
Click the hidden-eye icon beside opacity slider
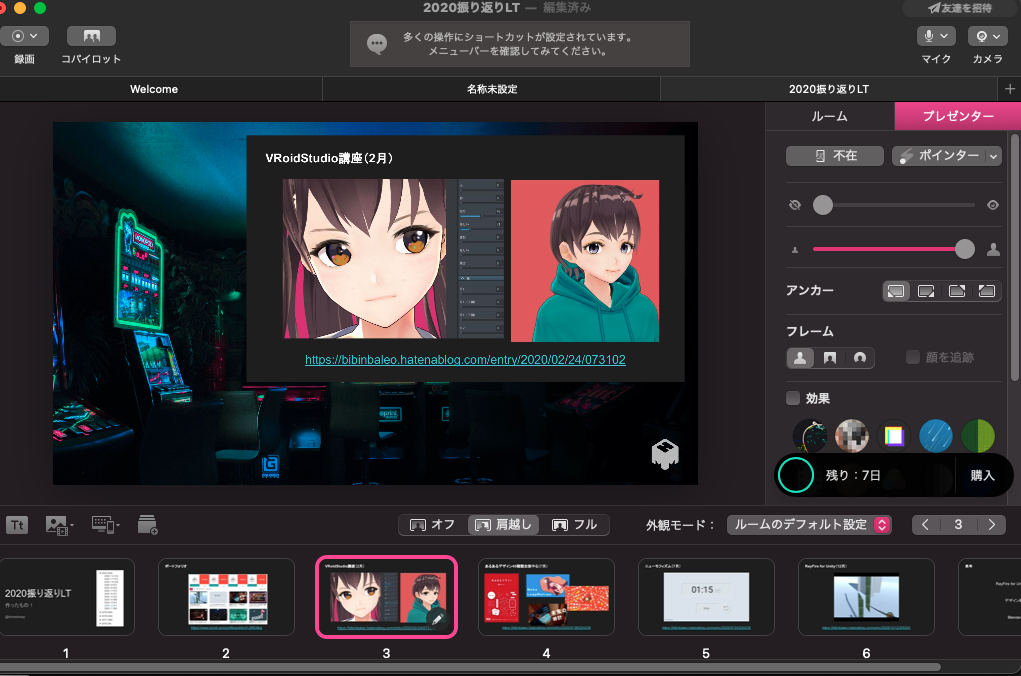pos(794,205)
